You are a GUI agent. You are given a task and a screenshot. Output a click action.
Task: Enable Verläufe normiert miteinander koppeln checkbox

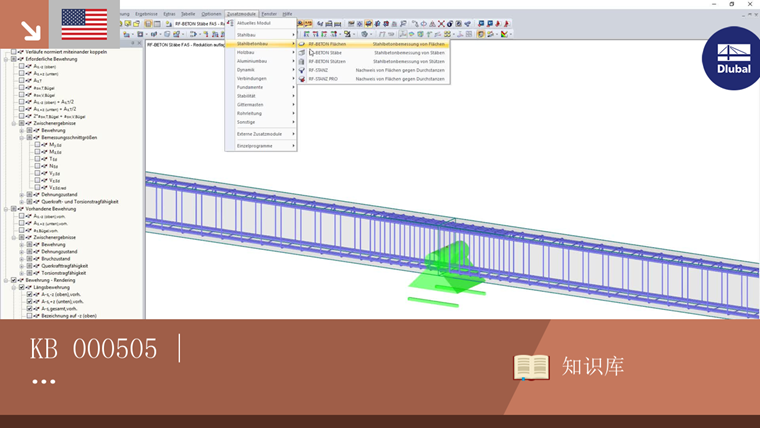click(x=14, y=51)
